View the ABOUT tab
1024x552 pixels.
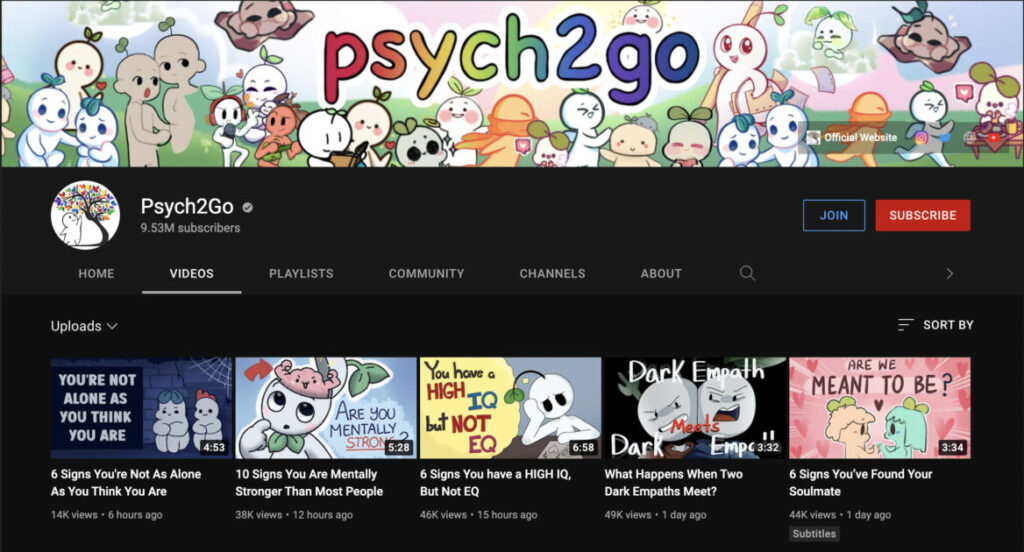pos(661,274)
